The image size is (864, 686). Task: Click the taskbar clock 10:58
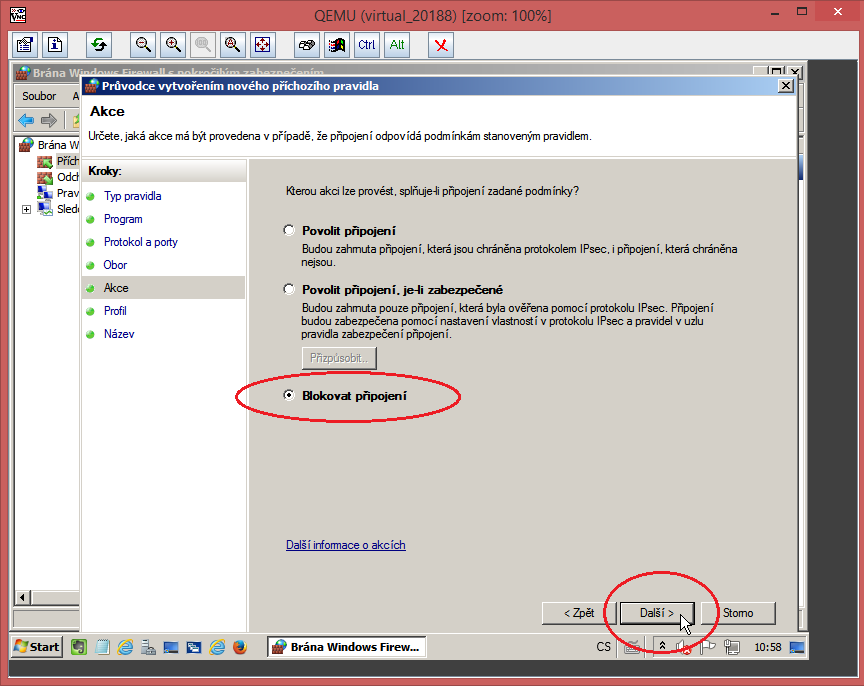point(768,647)
